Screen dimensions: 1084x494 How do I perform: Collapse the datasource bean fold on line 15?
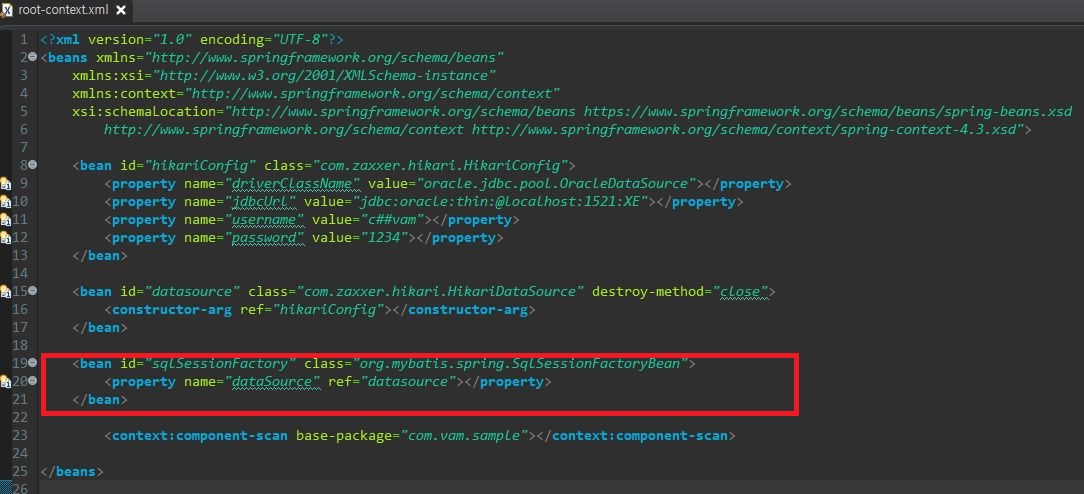pyautogui.click(x=32, y=292)
